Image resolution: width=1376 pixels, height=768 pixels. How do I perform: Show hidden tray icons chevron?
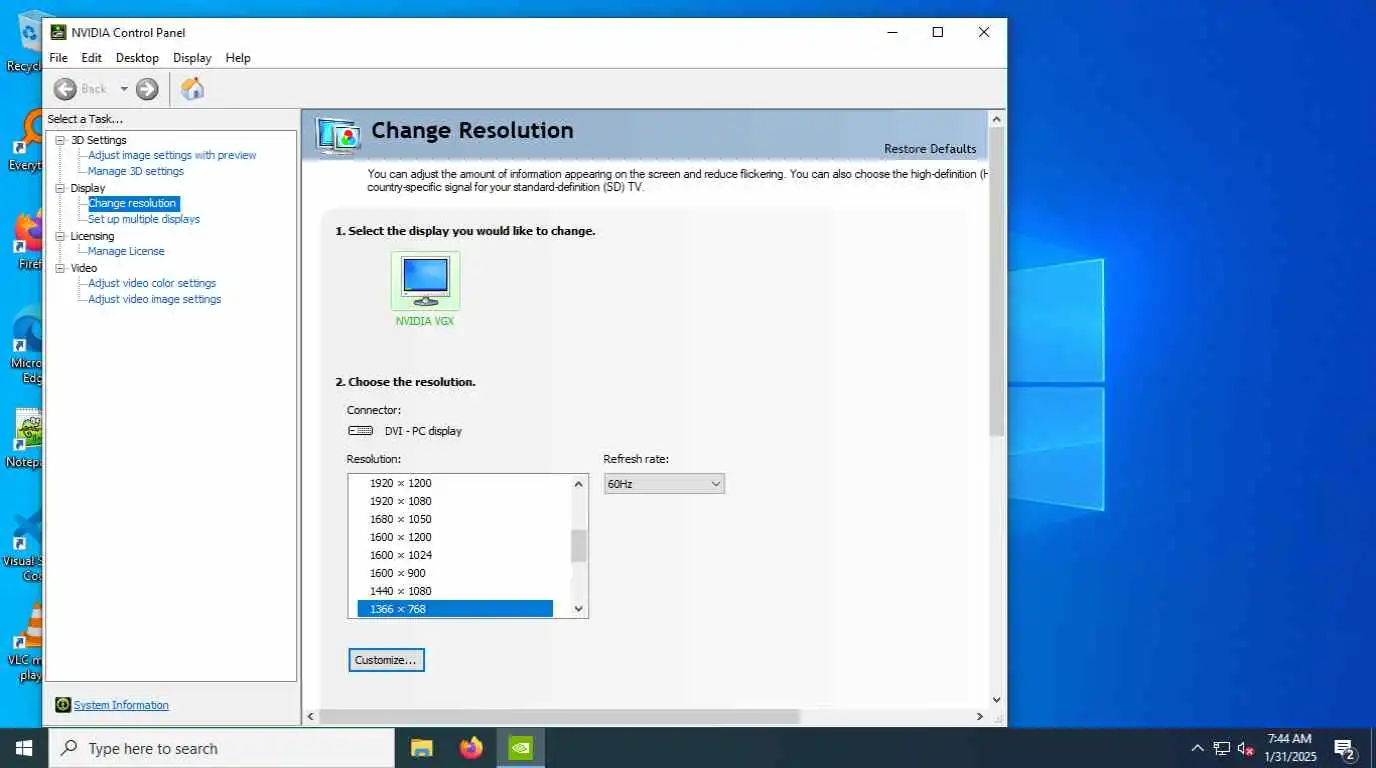point(1197,748)
